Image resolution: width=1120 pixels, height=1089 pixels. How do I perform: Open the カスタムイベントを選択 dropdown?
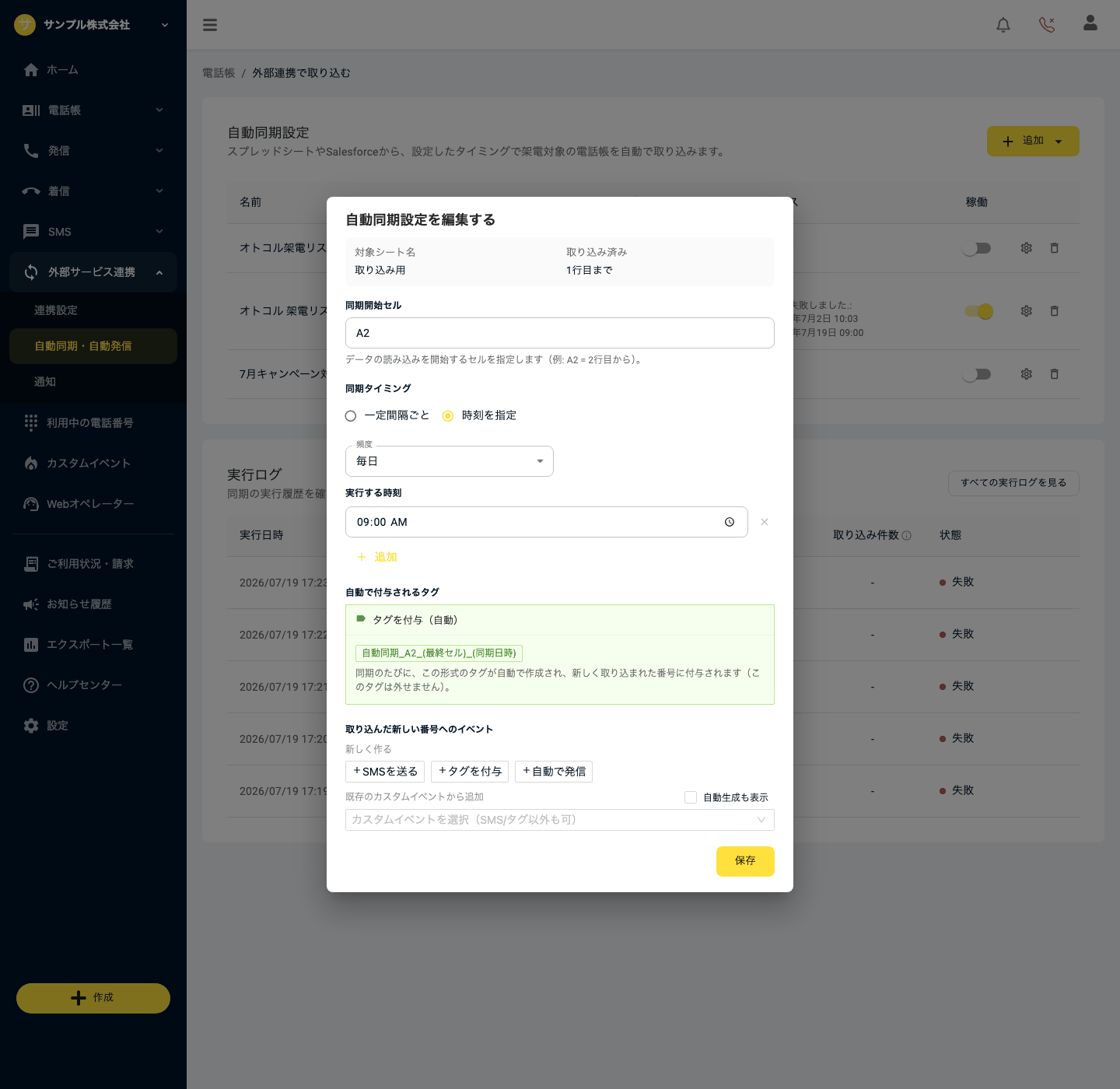click(x=560, y=820)
